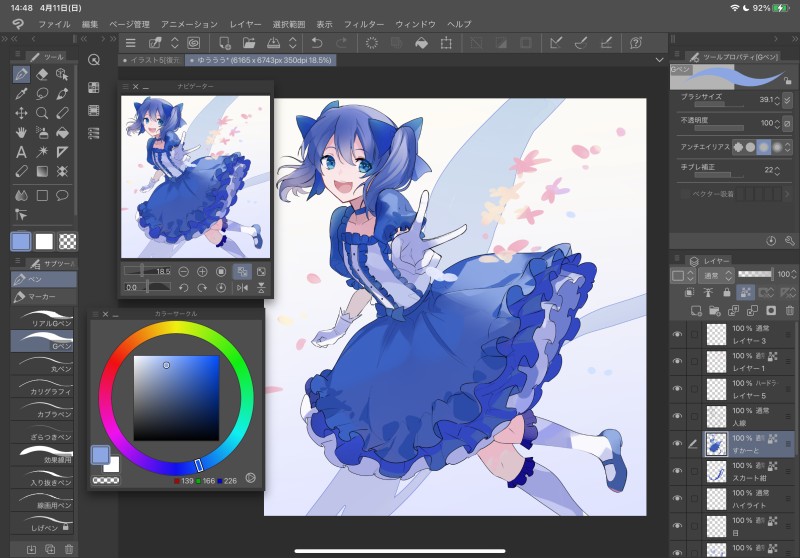This screenshot has width=800, height=558.
Task: Open the Quick Access panel icon
Action: click(x=94, y=60)
